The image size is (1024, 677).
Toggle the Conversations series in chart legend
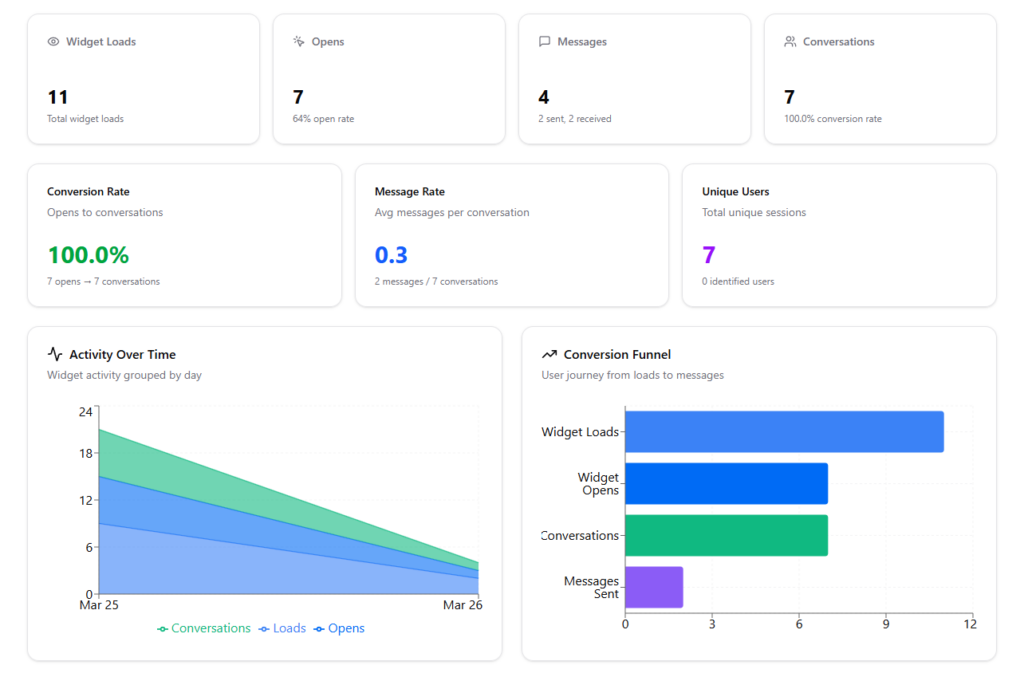click(x=204, y=628)
